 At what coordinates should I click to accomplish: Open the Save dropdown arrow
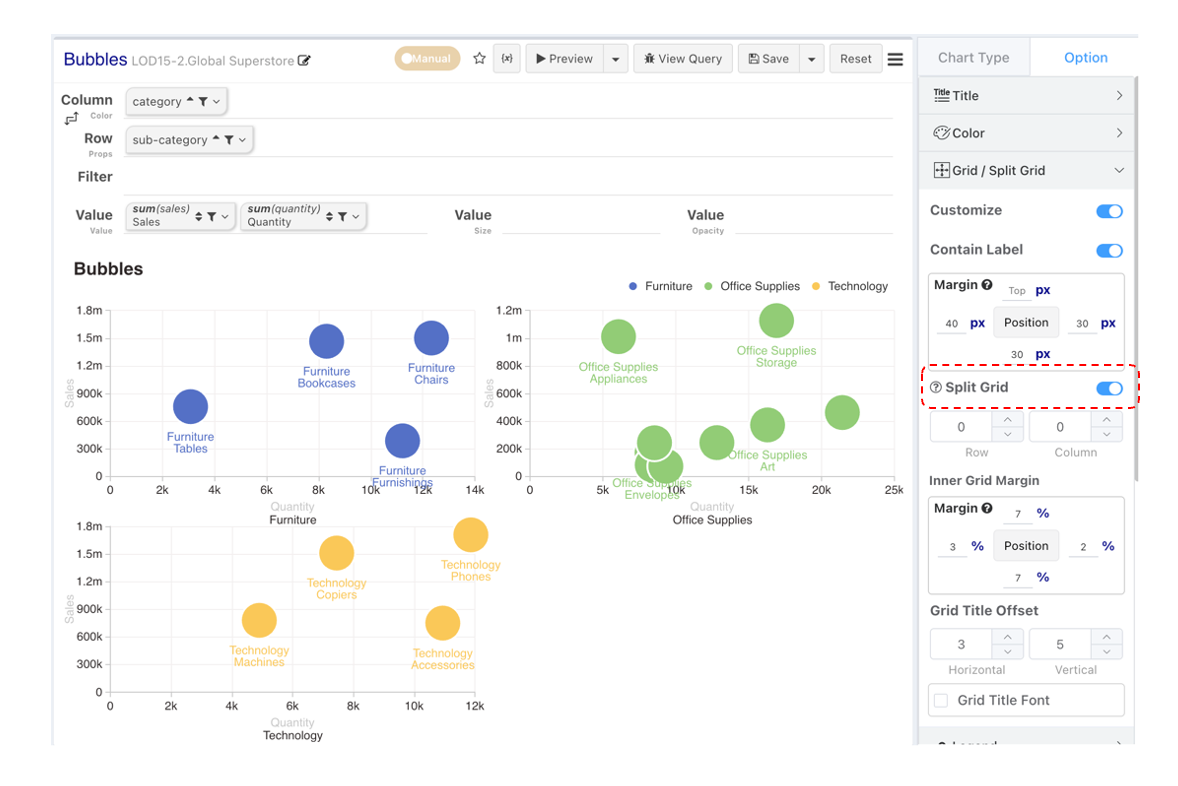click(x=811, y=59)
